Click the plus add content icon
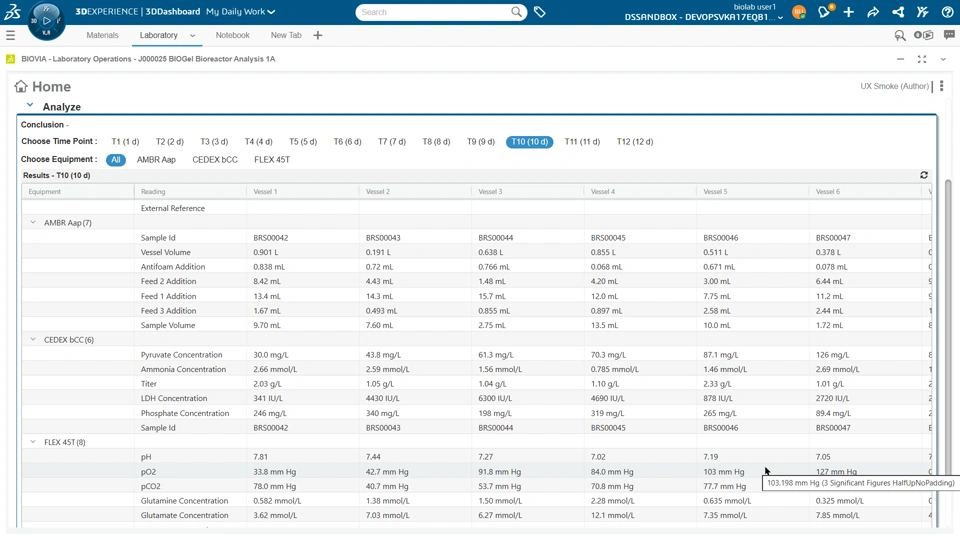 (849, 12)
